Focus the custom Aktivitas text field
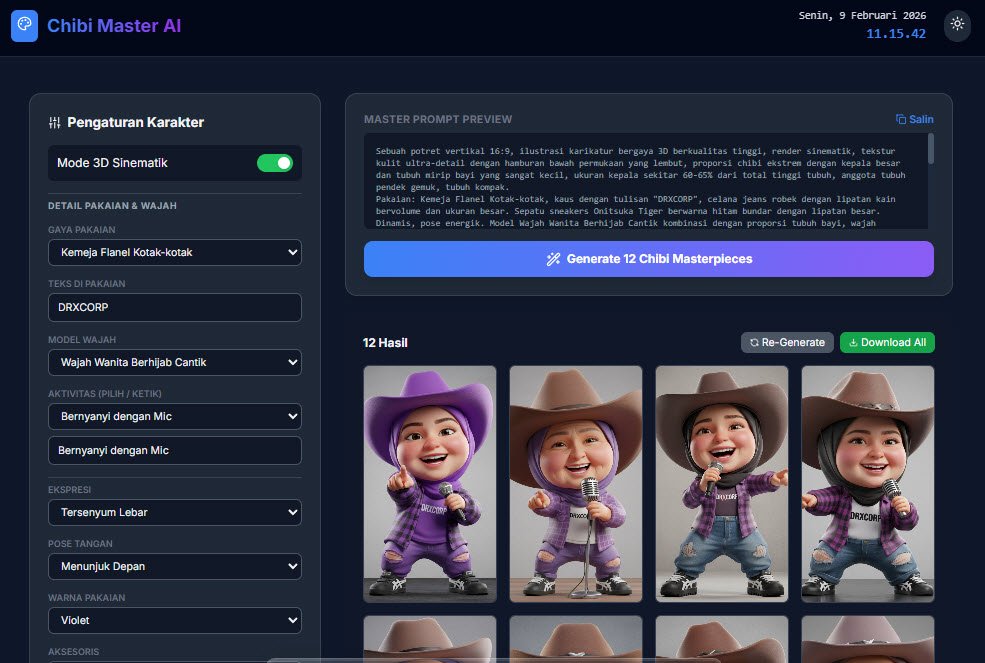Screen dimensions: 985x663 click(175, 451)
